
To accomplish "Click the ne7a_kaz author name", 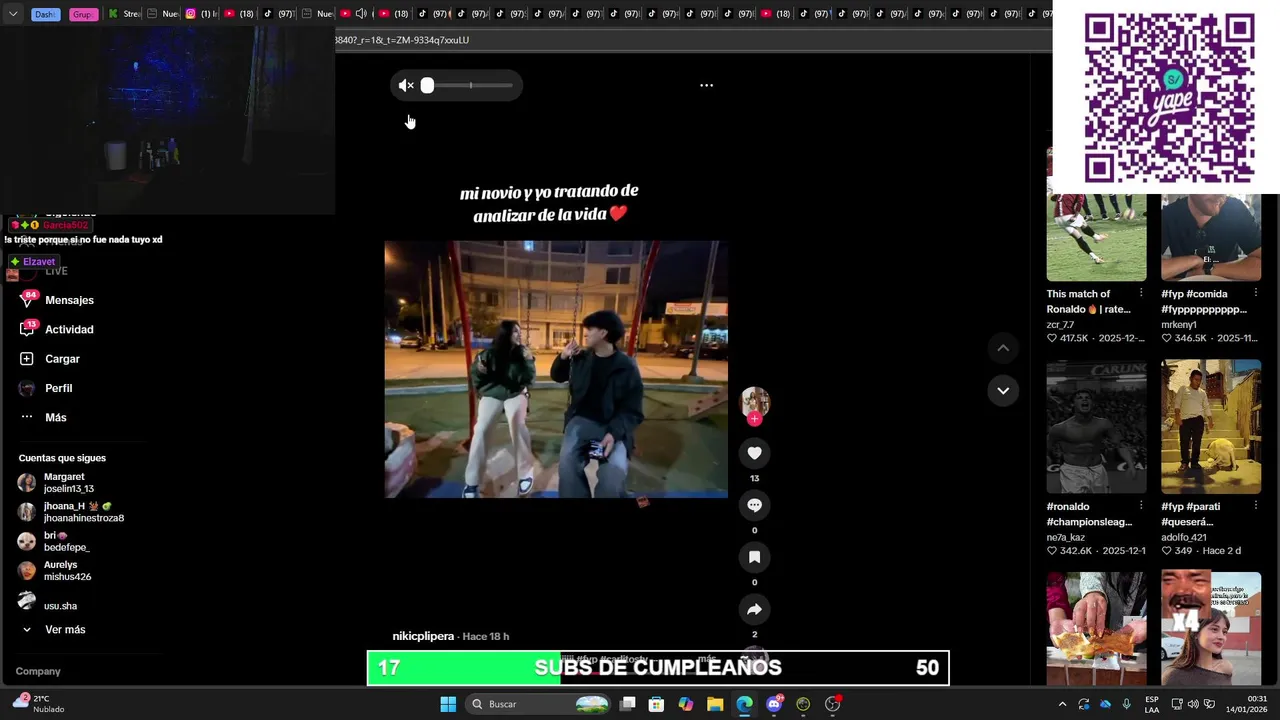I will click(1066, 537).
